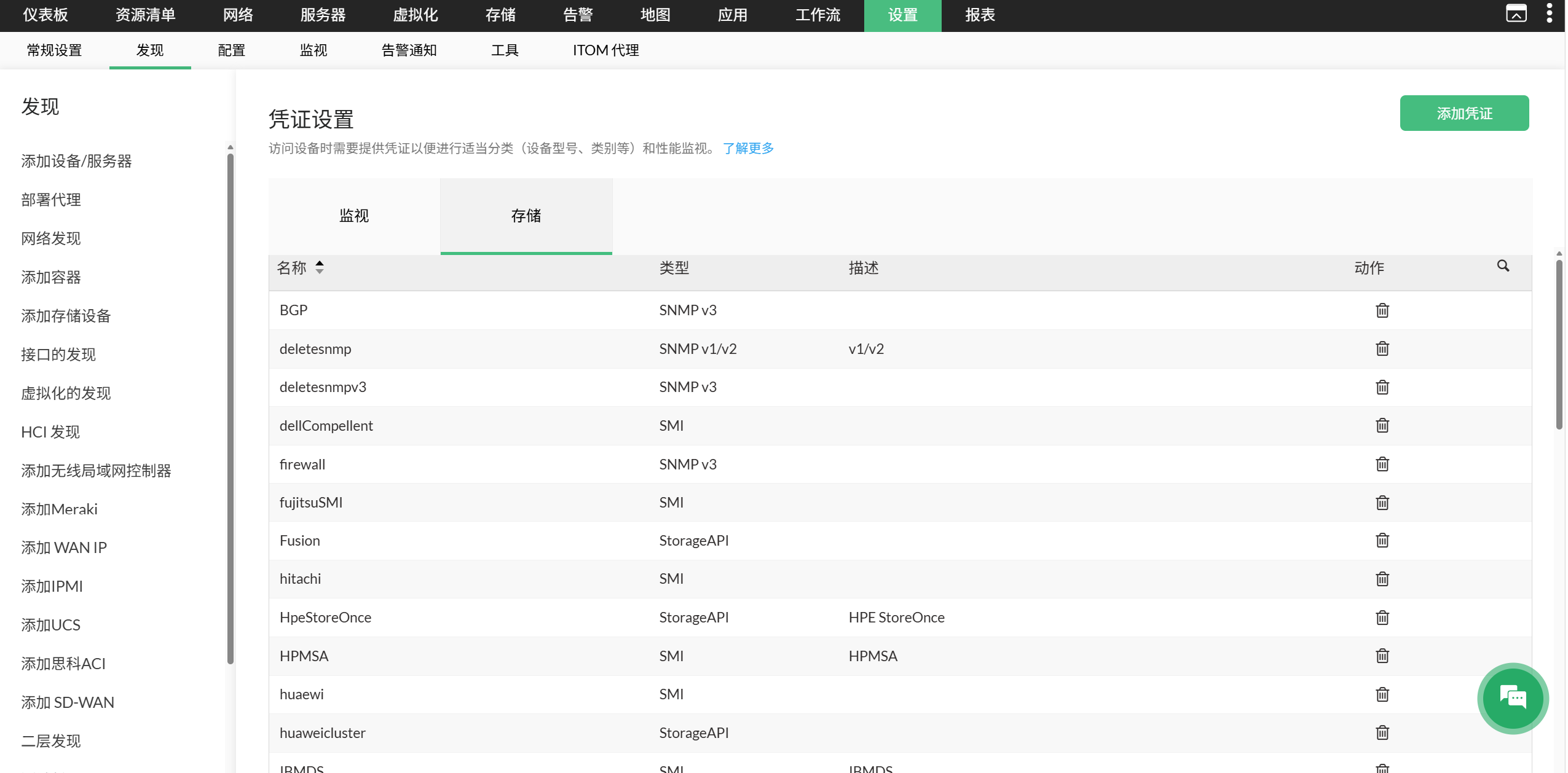This screenshot has width=1568, height=773.
Task: Select 添加存储设备 in left panel
Action: pyautogui.click(x=66, y=316)
